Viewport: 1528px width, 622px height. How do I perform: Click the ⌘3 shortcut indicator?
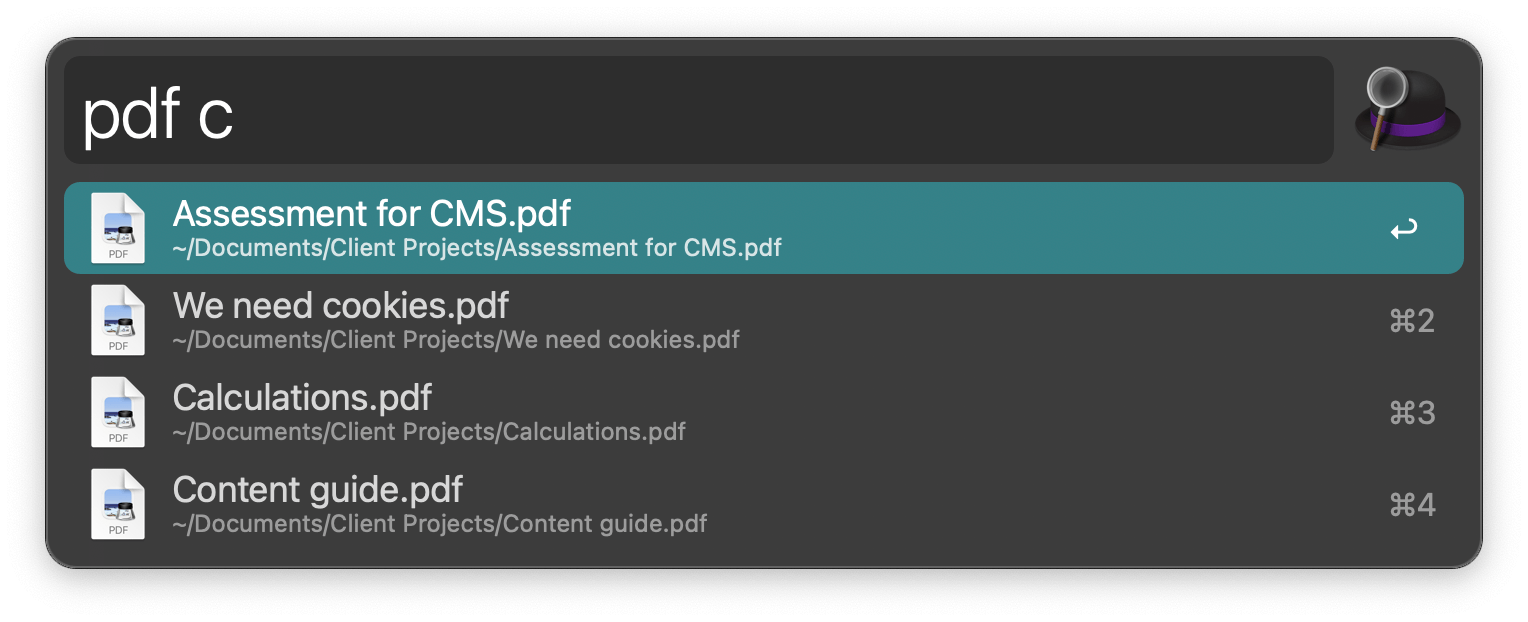pyautogui.click(x=1412, y=412)
